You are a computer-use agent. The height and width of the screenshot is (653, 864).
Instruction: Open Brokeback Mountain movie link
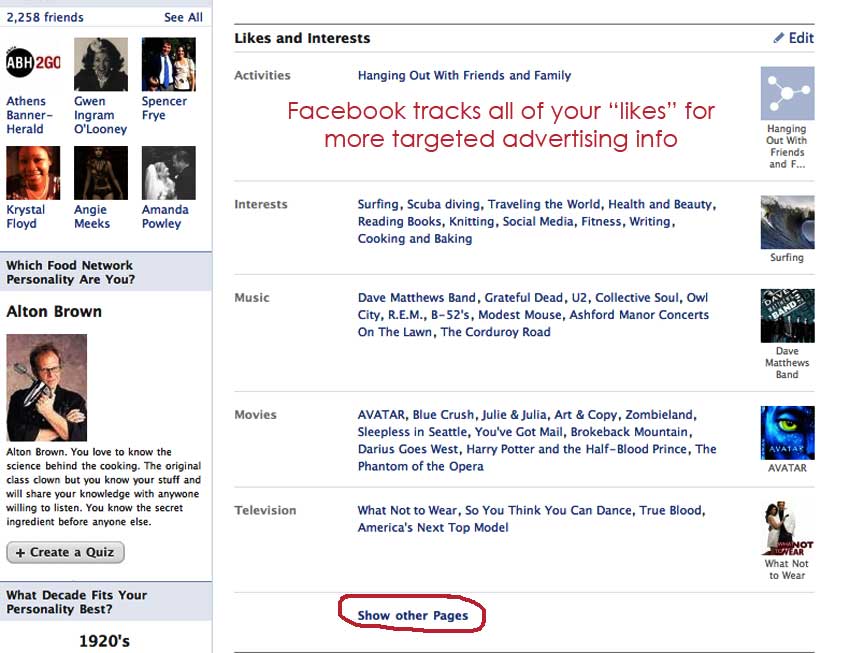tap(629, 431)
